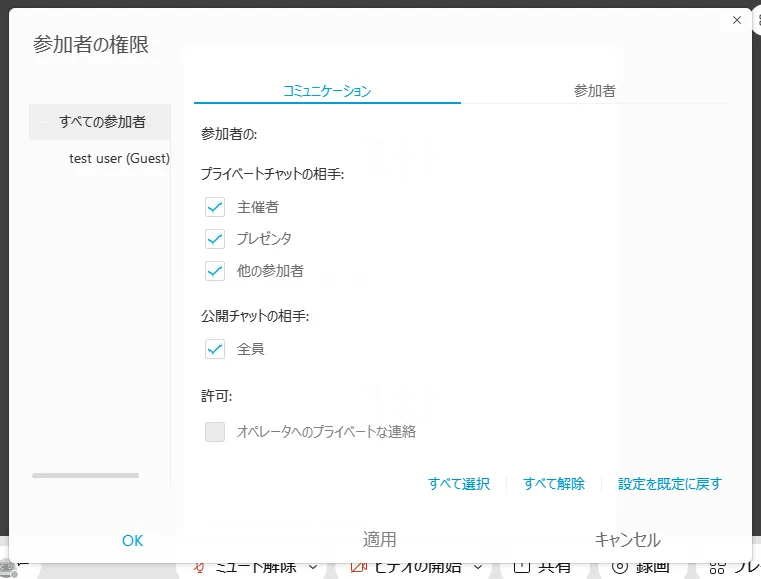Image resolution: width=761 pixels, height=579 pixels.
Task: Click the record icon
Action: (x=619, y=567)
